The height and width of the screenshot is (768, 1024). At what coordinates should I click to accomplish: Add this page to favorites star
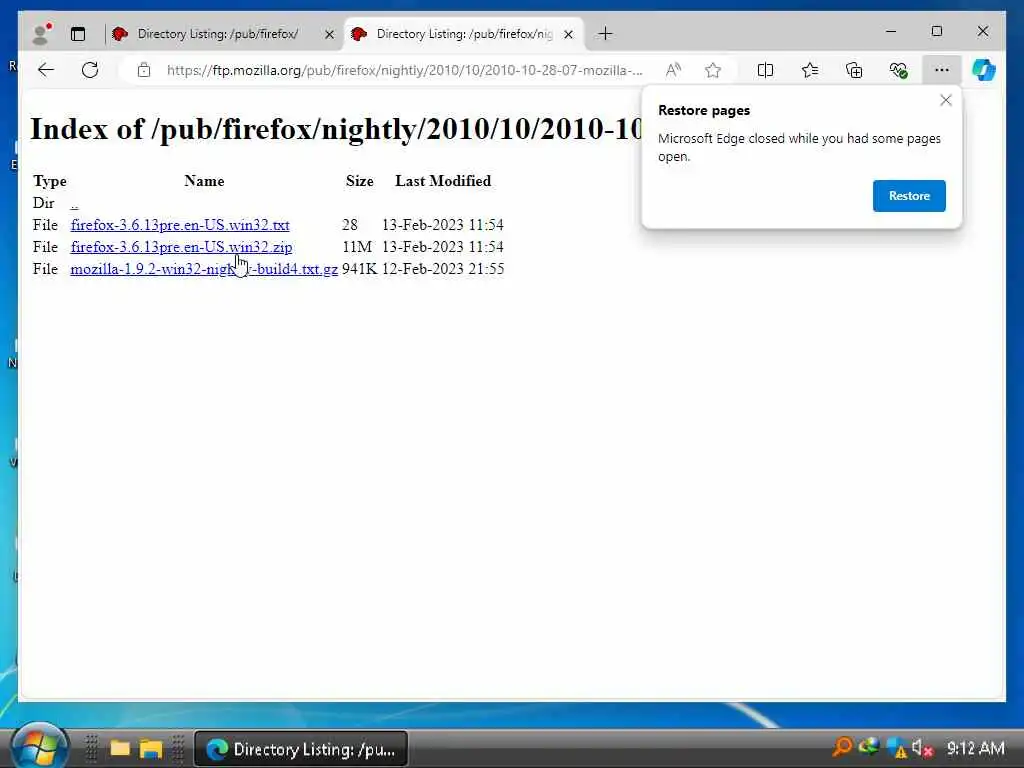click(x=713, y=70)
